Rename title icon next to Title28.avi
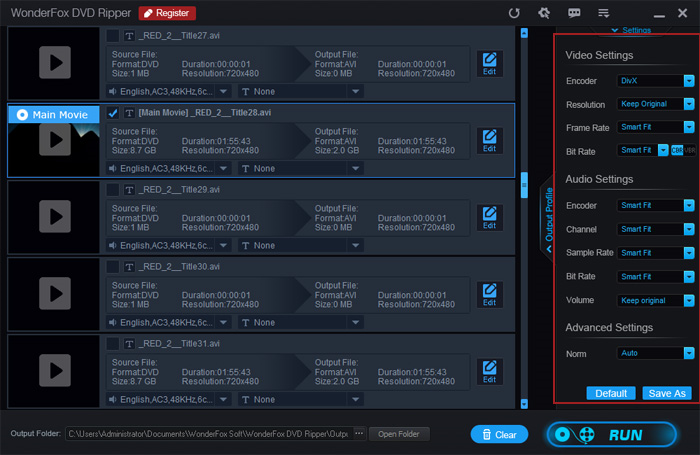 coord(129,113)
